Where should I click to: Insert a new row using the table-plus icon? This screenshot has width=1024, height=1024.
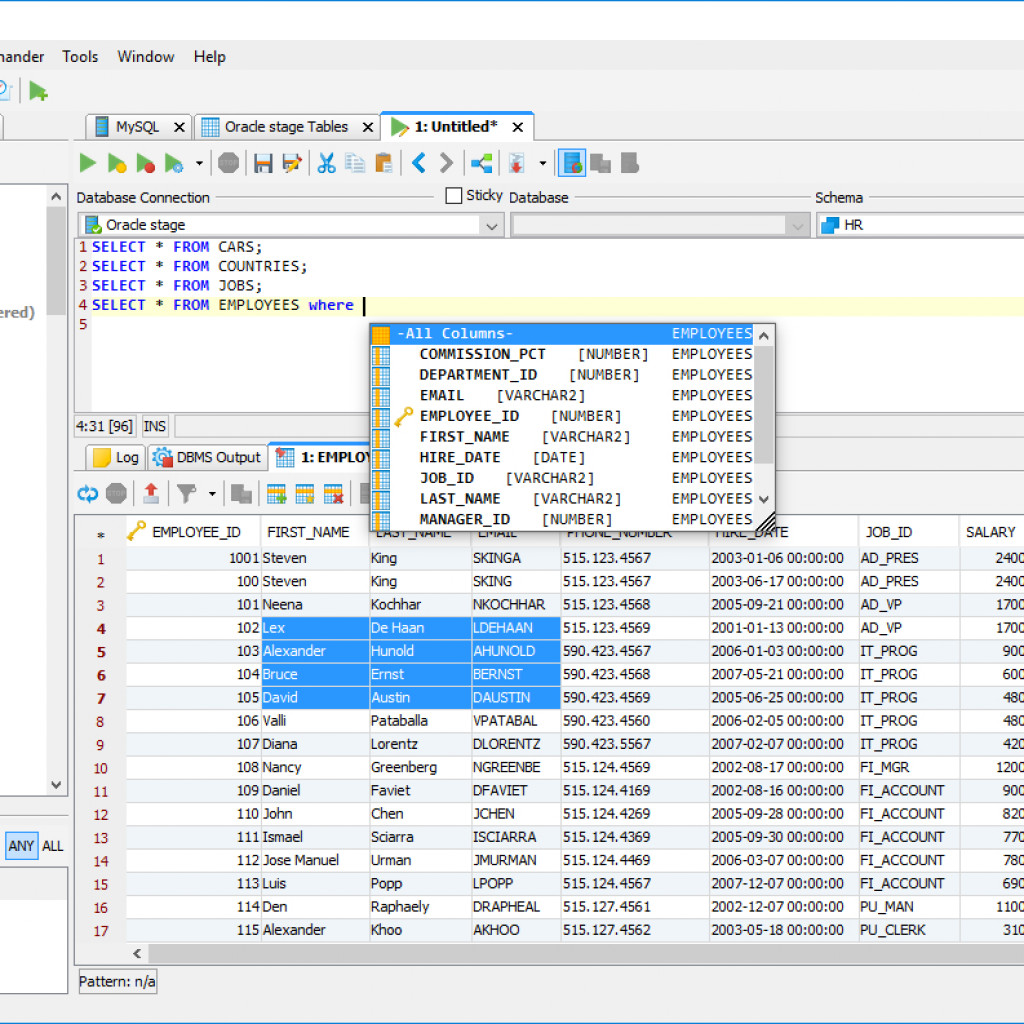(x=276, y=493)
